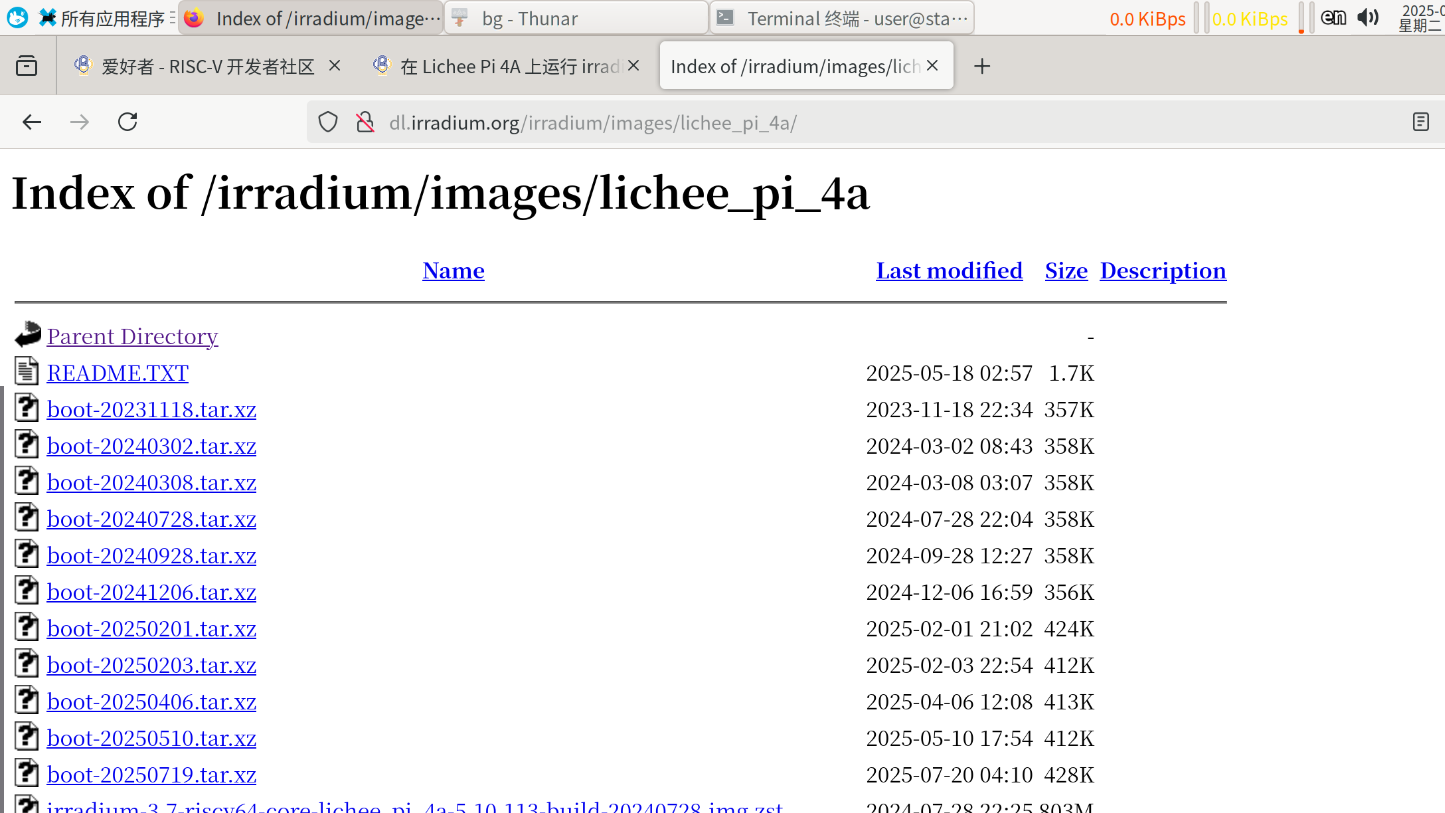Download boot-20250510.tar.xz
The image size is (1445, 813).
coord(151,738)
